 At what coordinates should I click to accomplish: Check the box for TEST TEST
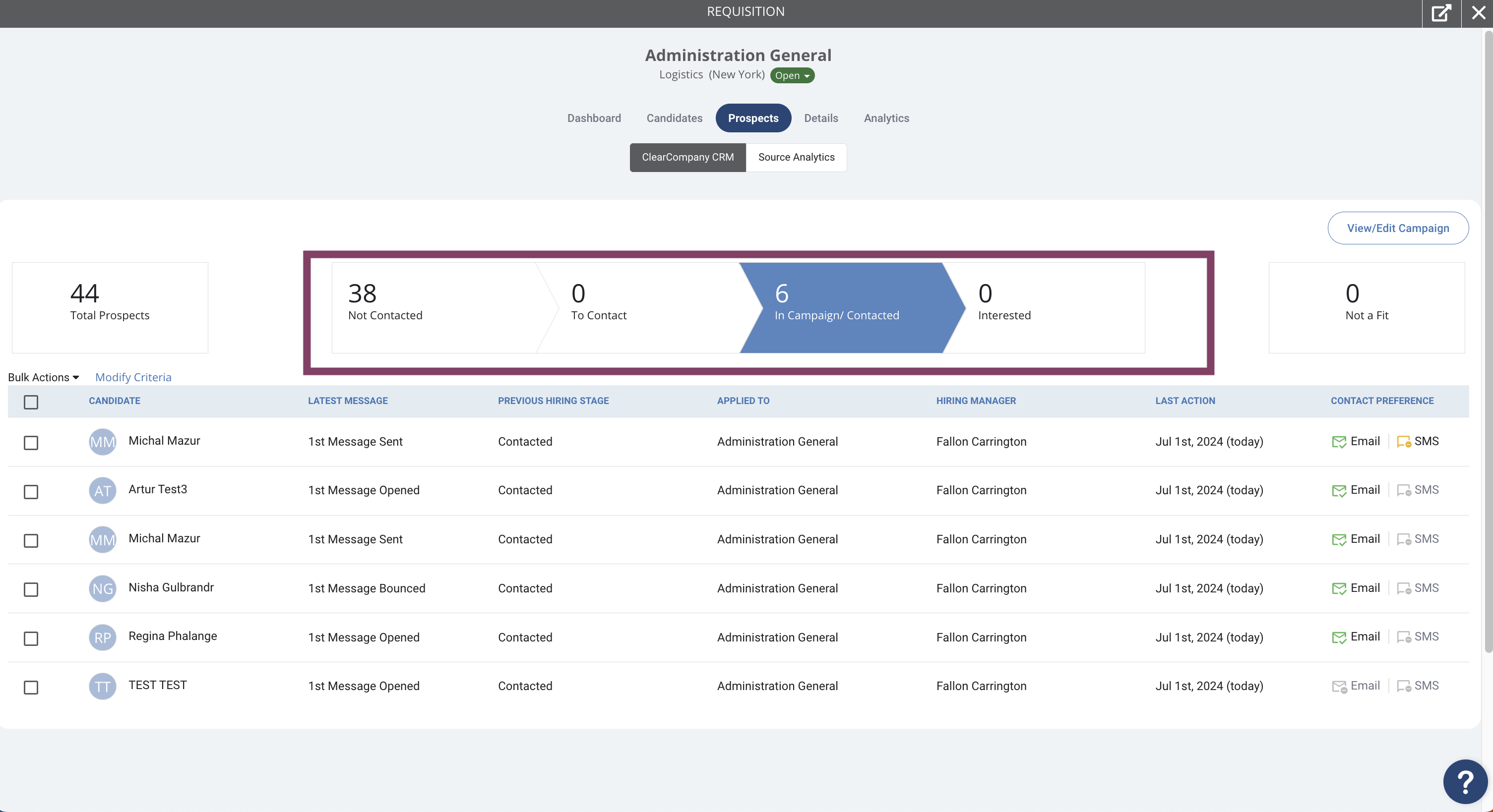tap(31, 688)
